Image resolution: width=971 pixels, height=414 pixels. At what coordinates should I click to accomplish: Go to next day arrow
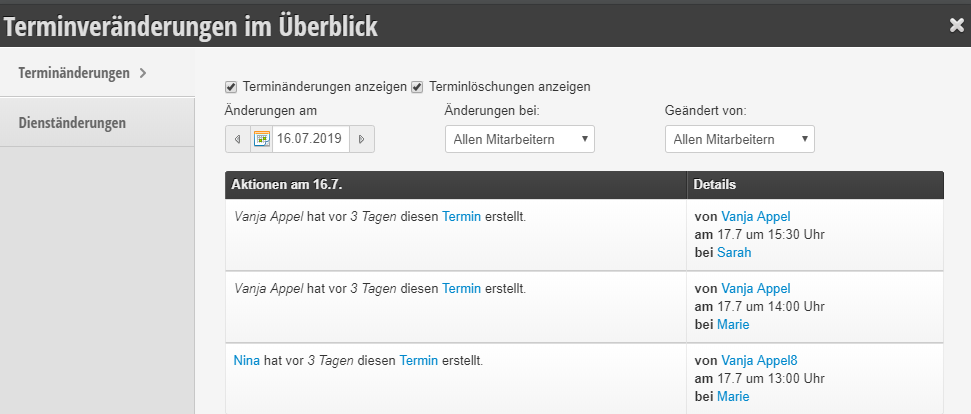click(362, 139)
